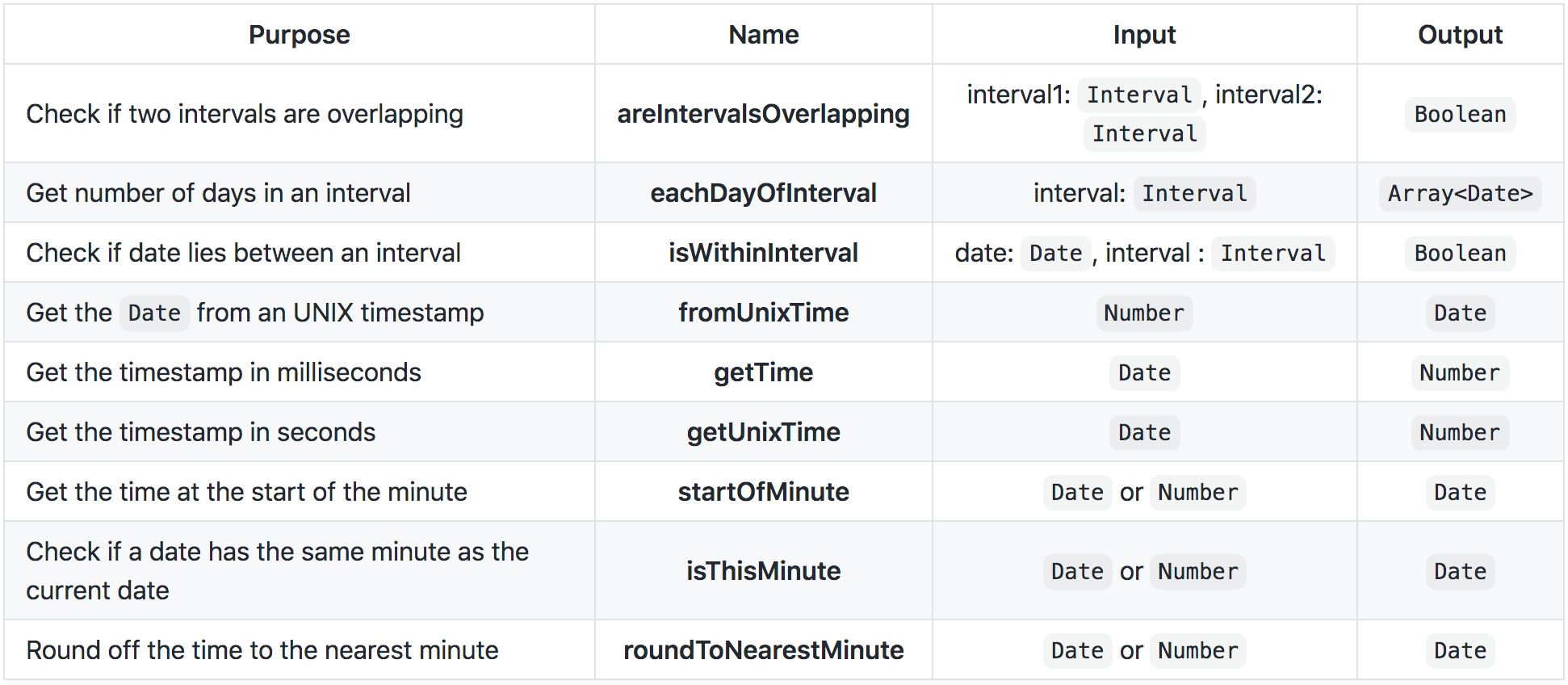
Task: Click the Input column header
Action: [1143, 35]
